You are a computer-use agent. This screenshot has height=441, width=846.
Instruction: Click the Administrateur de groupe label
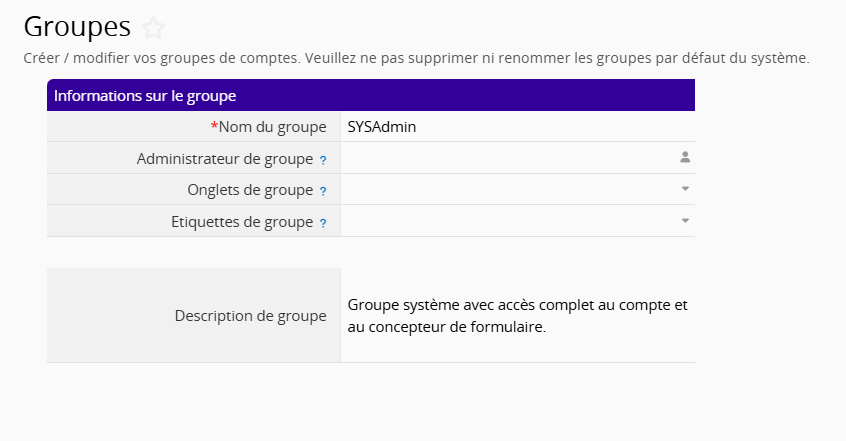pyautogui.click(x=225, y=159)
